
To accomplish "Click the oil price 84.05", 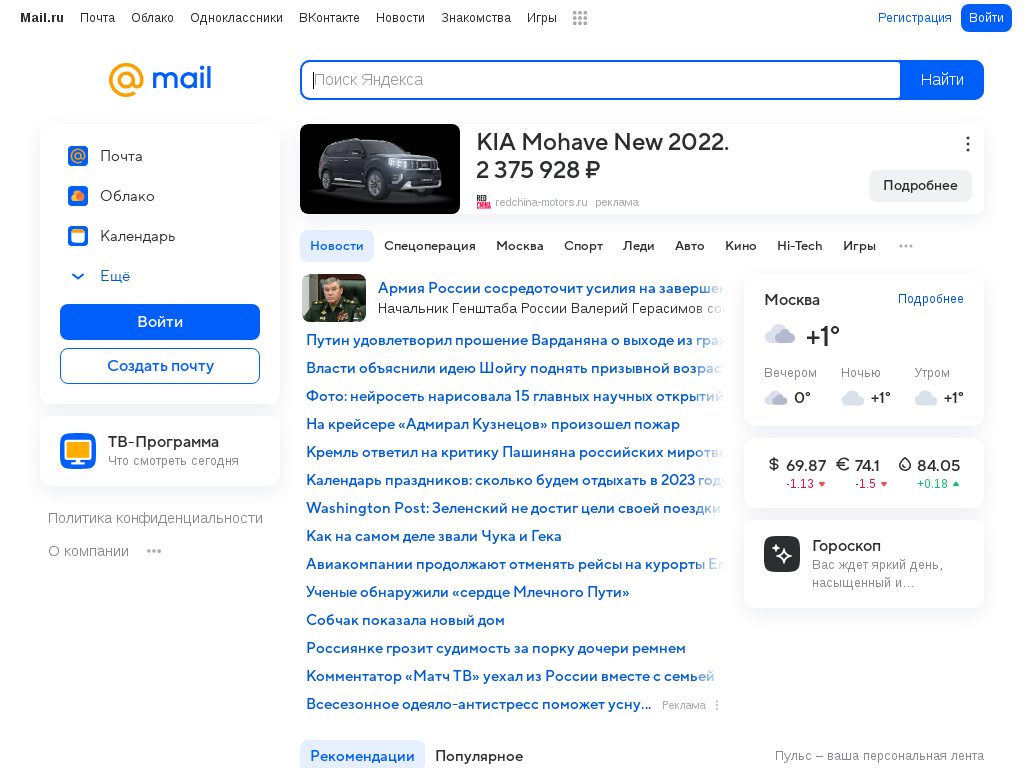I will [929, 473].
